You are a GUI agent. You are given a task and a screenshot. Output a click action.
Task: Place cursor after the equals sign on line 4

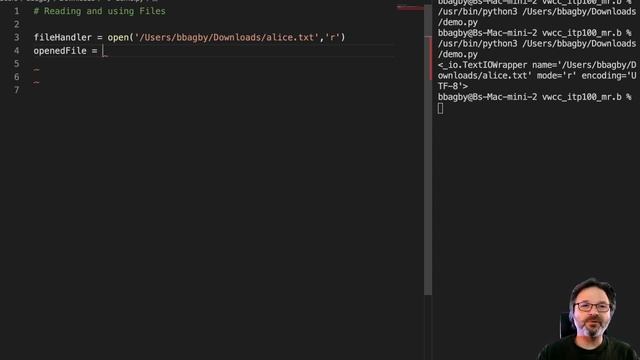[x=103, y=51]
